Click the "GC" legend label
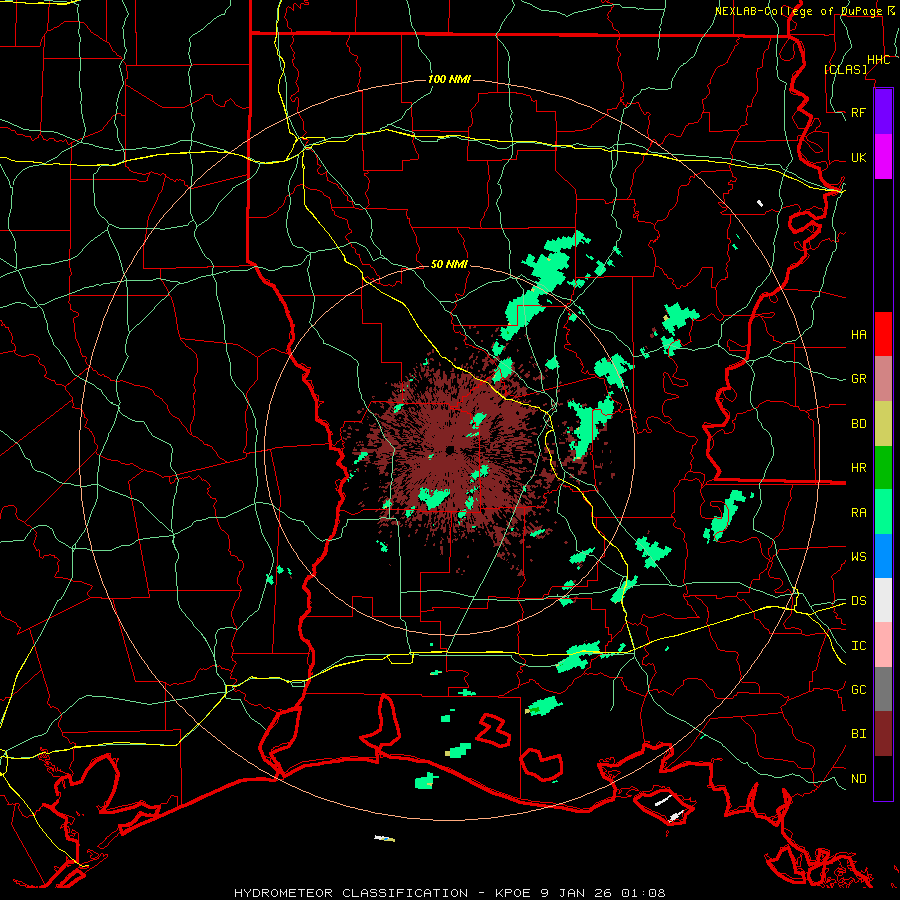Image resolution: width=900 pixels, height=900 pixels. (859, 689)
